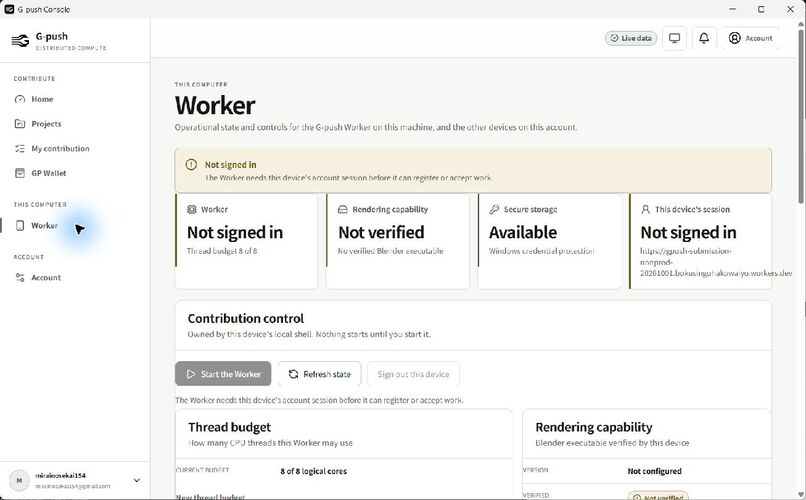Click the This device's session person icon
Screen dimensions: 806x500
[x=646, y=210]
